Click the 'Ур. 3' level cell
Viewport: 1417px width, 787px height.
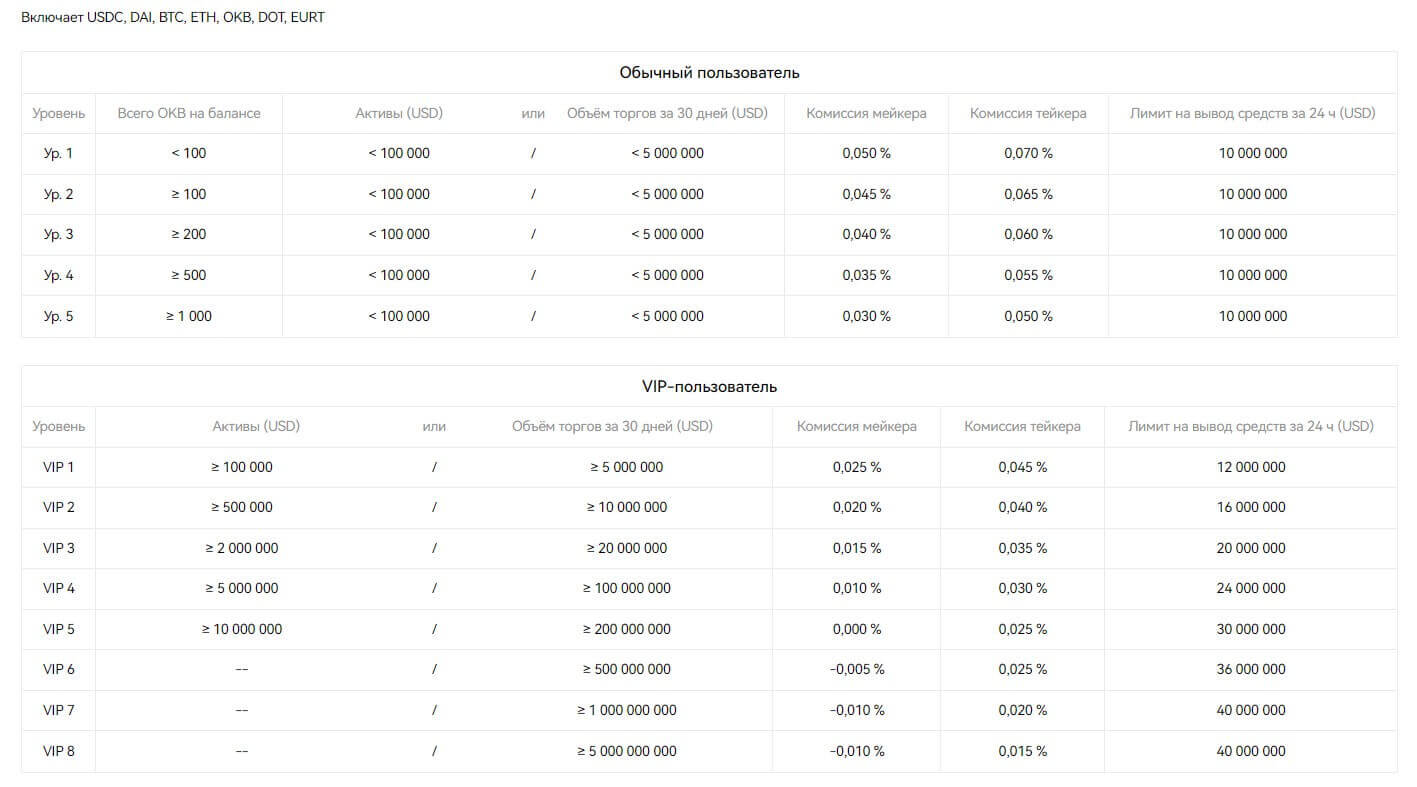pyautogui.click(x=58, y=234)
